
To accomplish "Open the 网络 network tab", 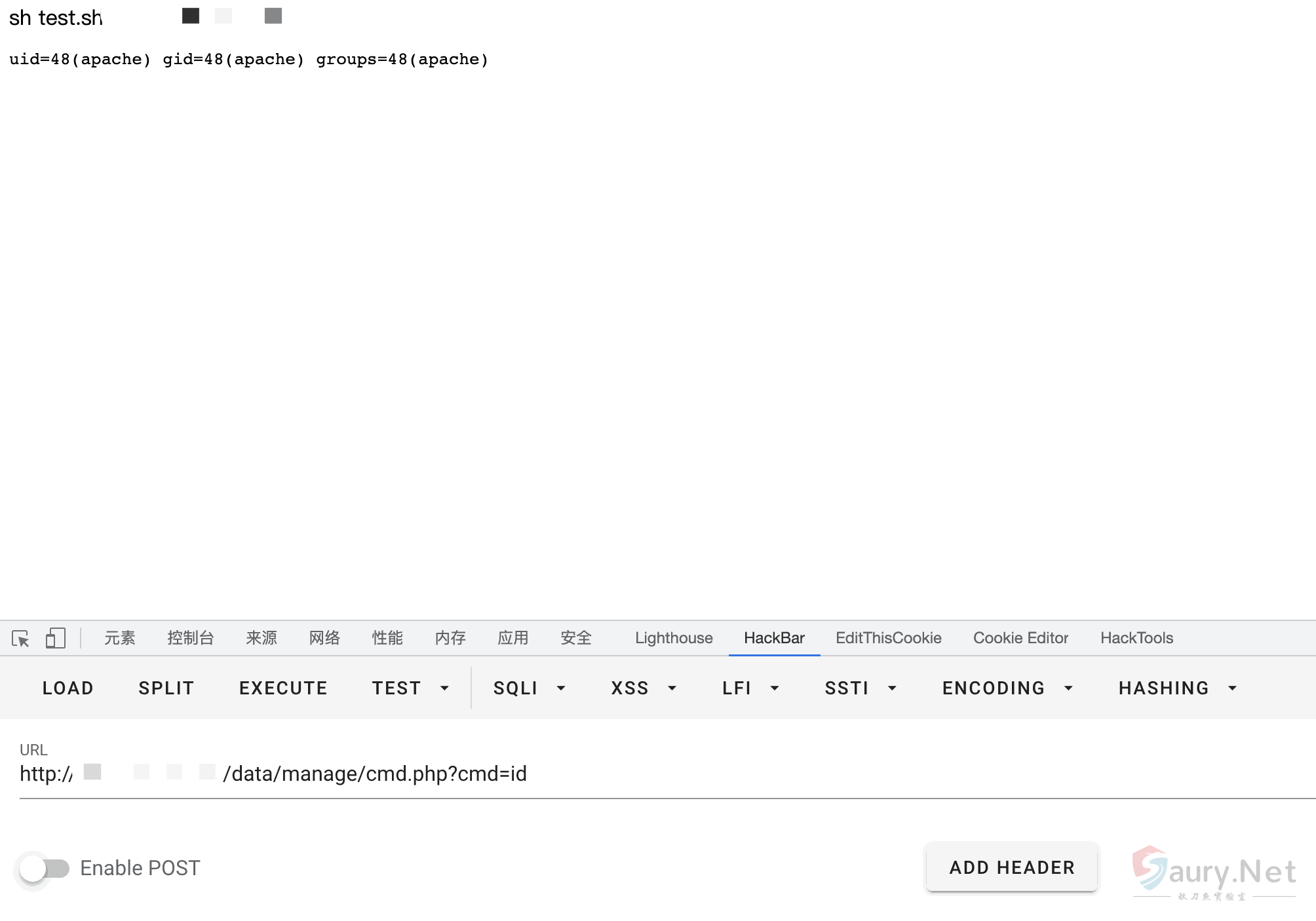I will (x=324, y=638).
